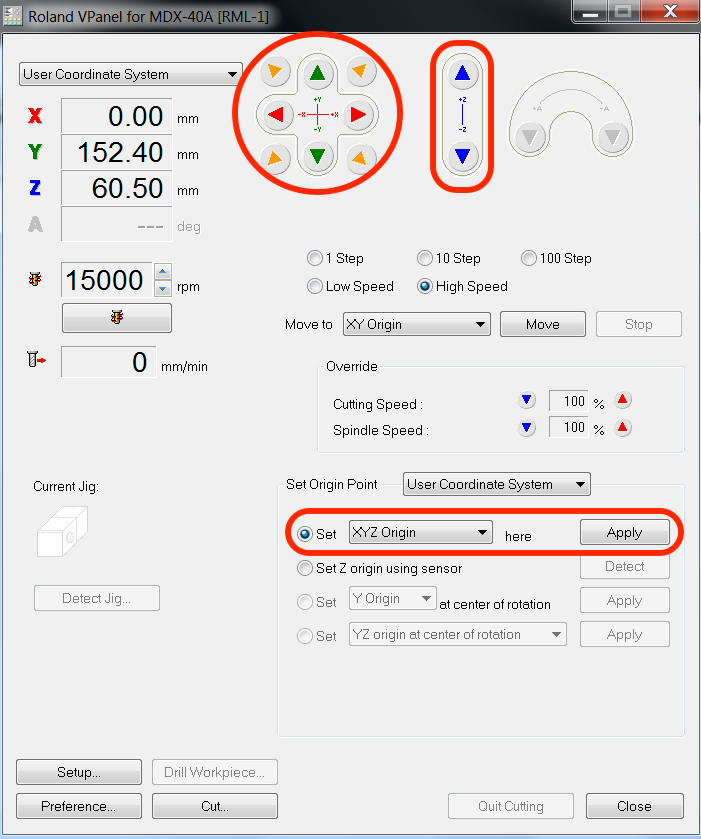
Task: Click the Move button
Action: 543,324
